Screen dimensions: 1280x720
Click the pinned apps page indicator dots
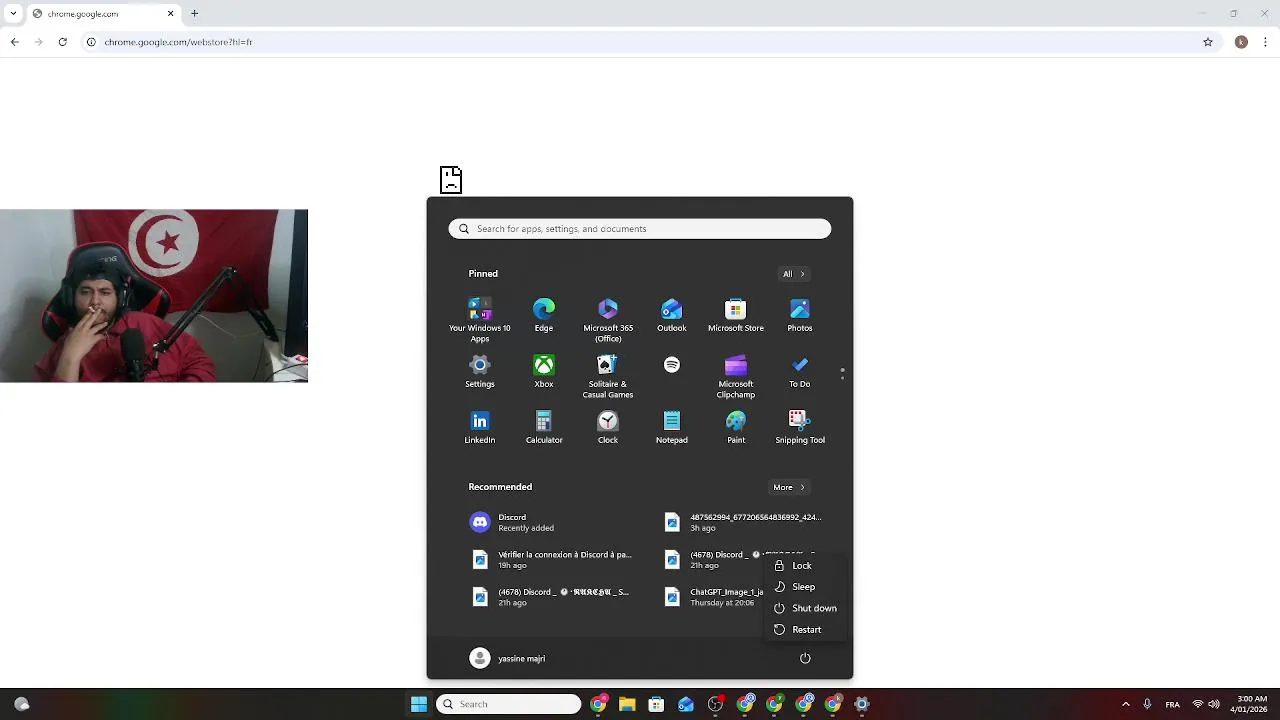(842, 373)
